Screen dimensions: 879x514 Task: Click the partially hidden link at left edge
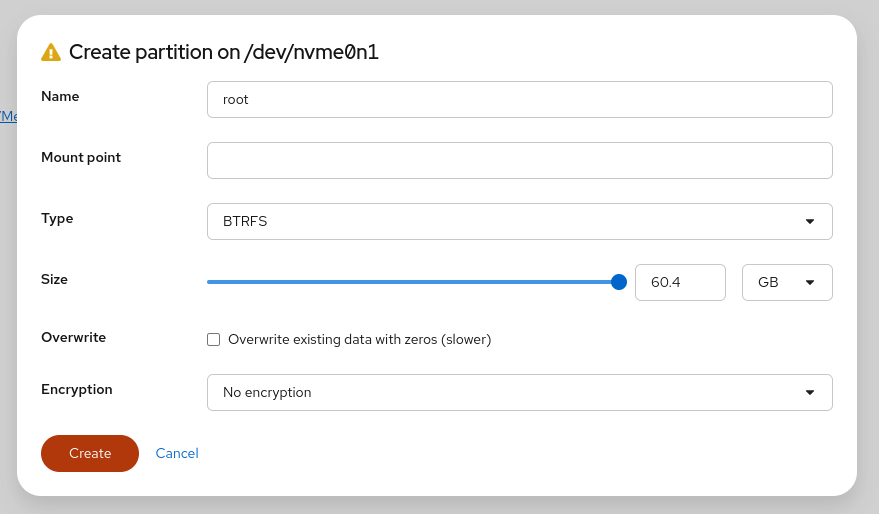(x=8, y=116)
